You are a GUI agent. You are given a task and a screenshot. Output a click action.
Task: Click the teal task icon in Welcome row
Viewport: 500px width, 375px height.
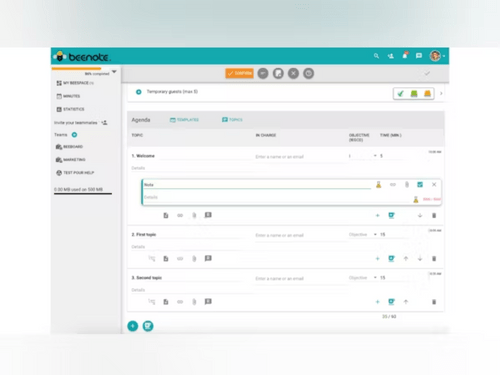(x=391, y=215)
